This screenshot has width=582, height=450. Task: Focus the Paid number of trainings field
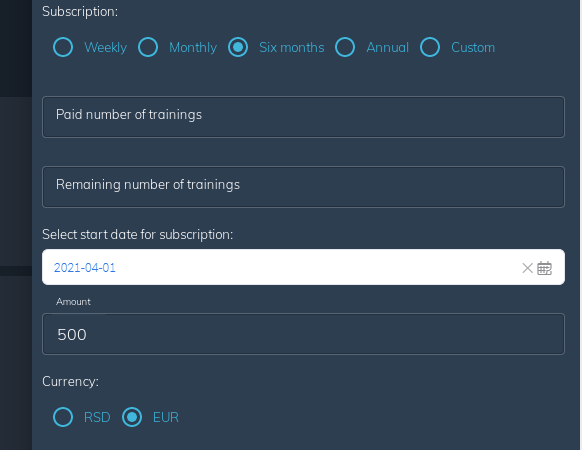pyautogui.click(x=303, y=117)
